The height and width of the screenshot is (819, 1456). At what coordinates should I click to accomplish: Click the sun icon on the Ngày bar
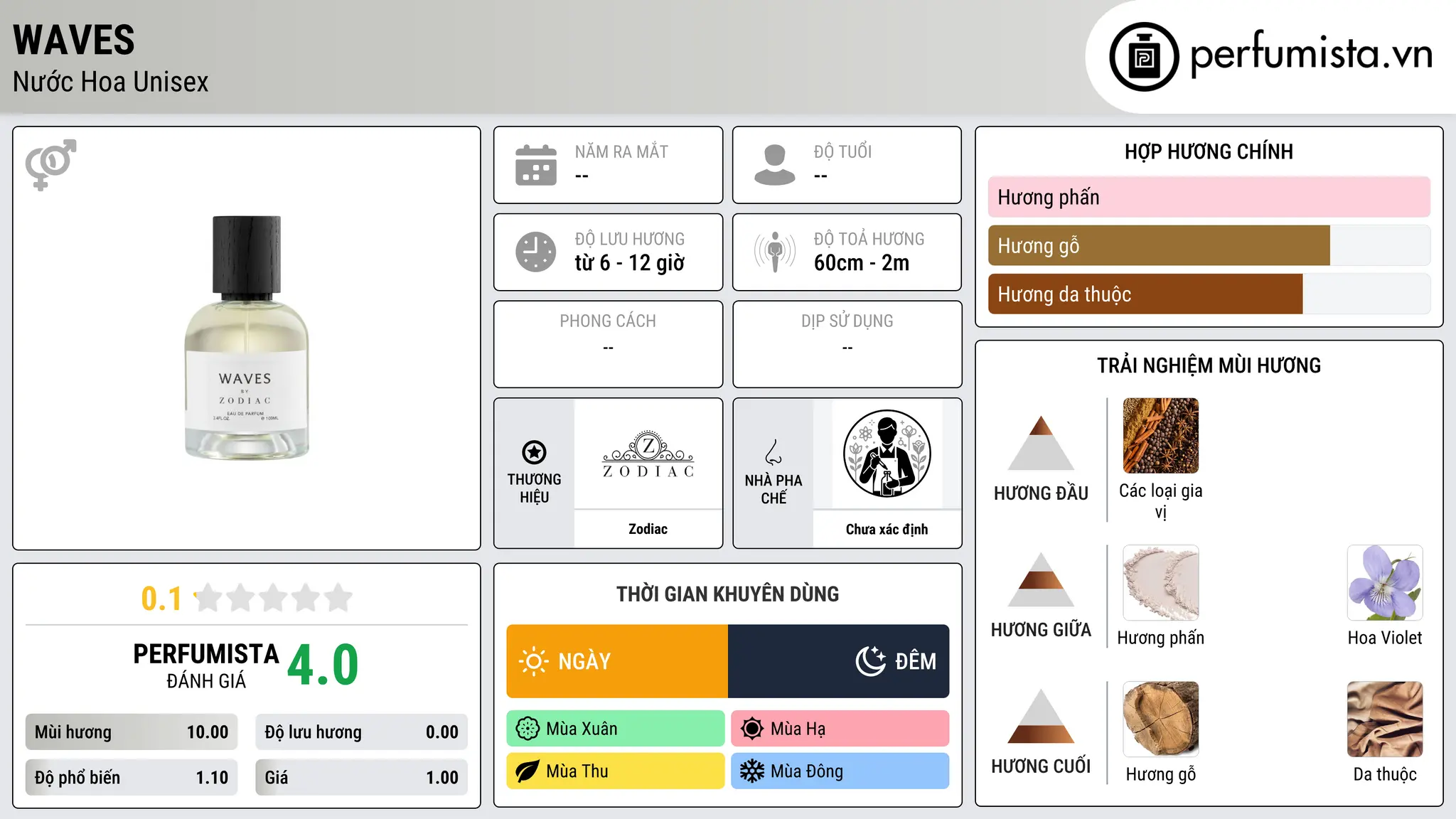pos(533,661)
